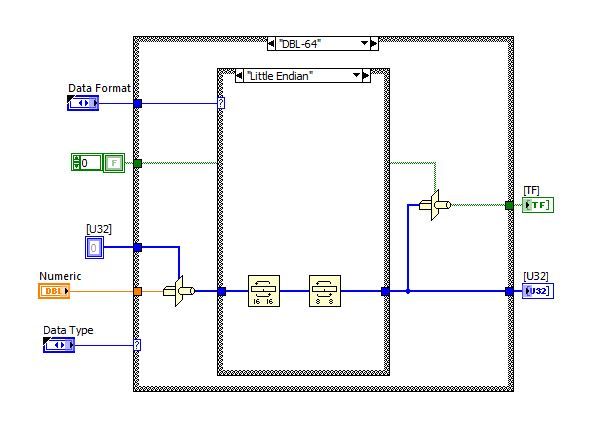Go to previous case of Little Endian structure
Image resolution: width=593 pixels, height=441 pixels.
239,76
